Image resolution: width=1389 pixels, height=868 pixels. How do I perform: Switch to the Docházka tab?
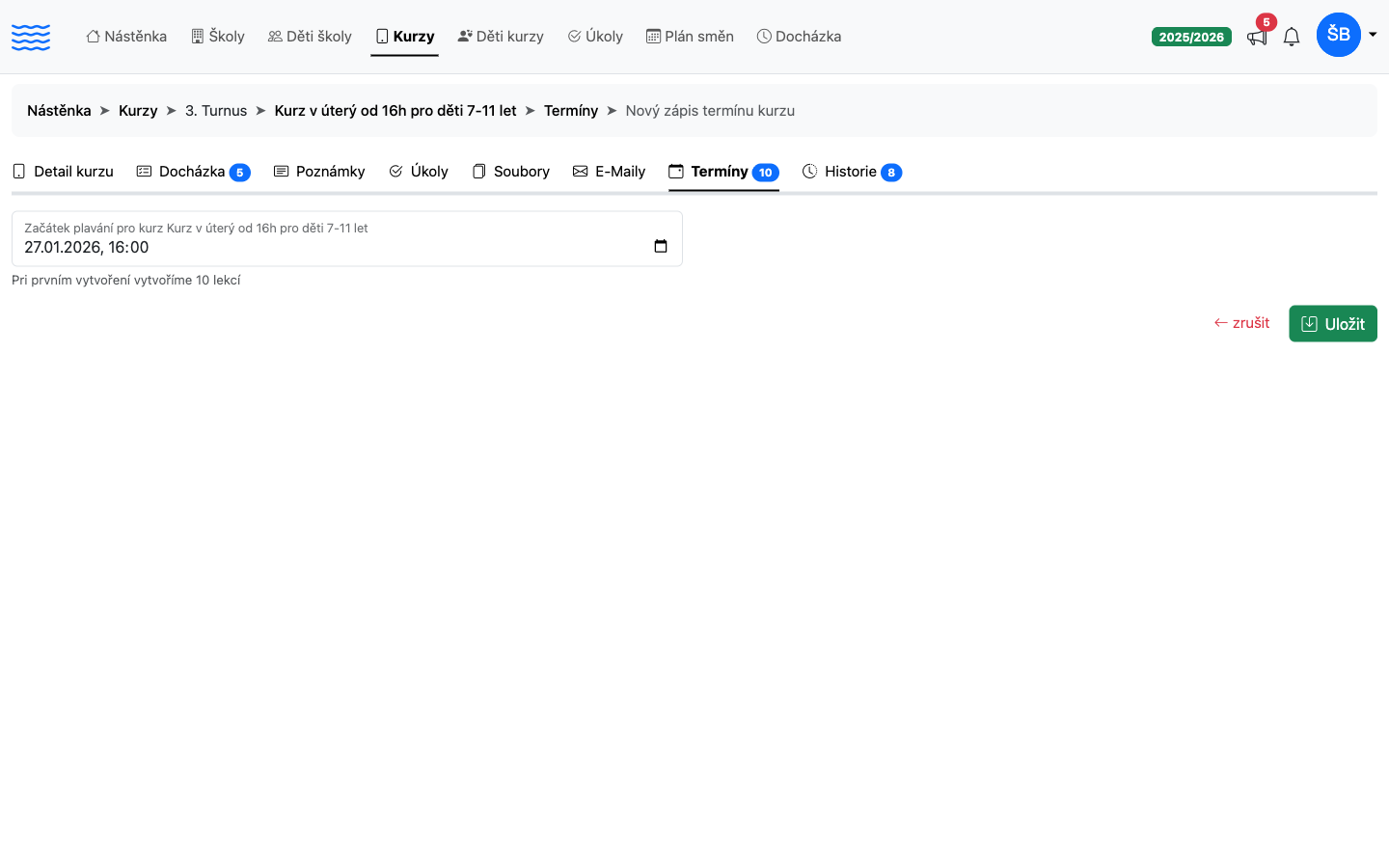[x=193, y=172]
